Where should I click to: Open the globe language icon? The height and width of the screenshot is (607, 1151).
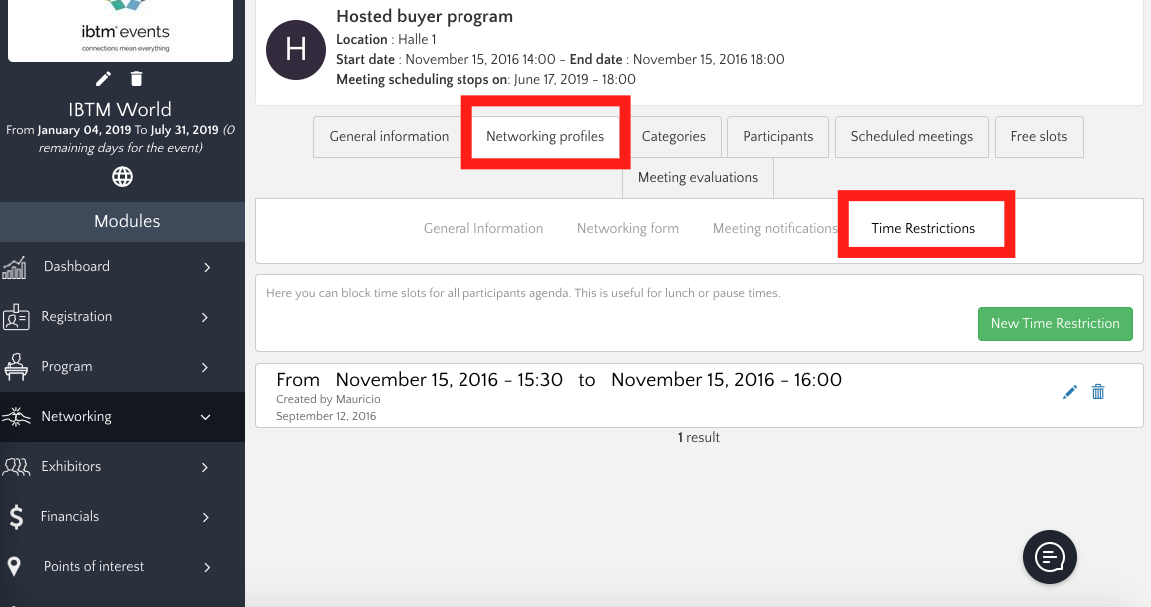point(122,177)
